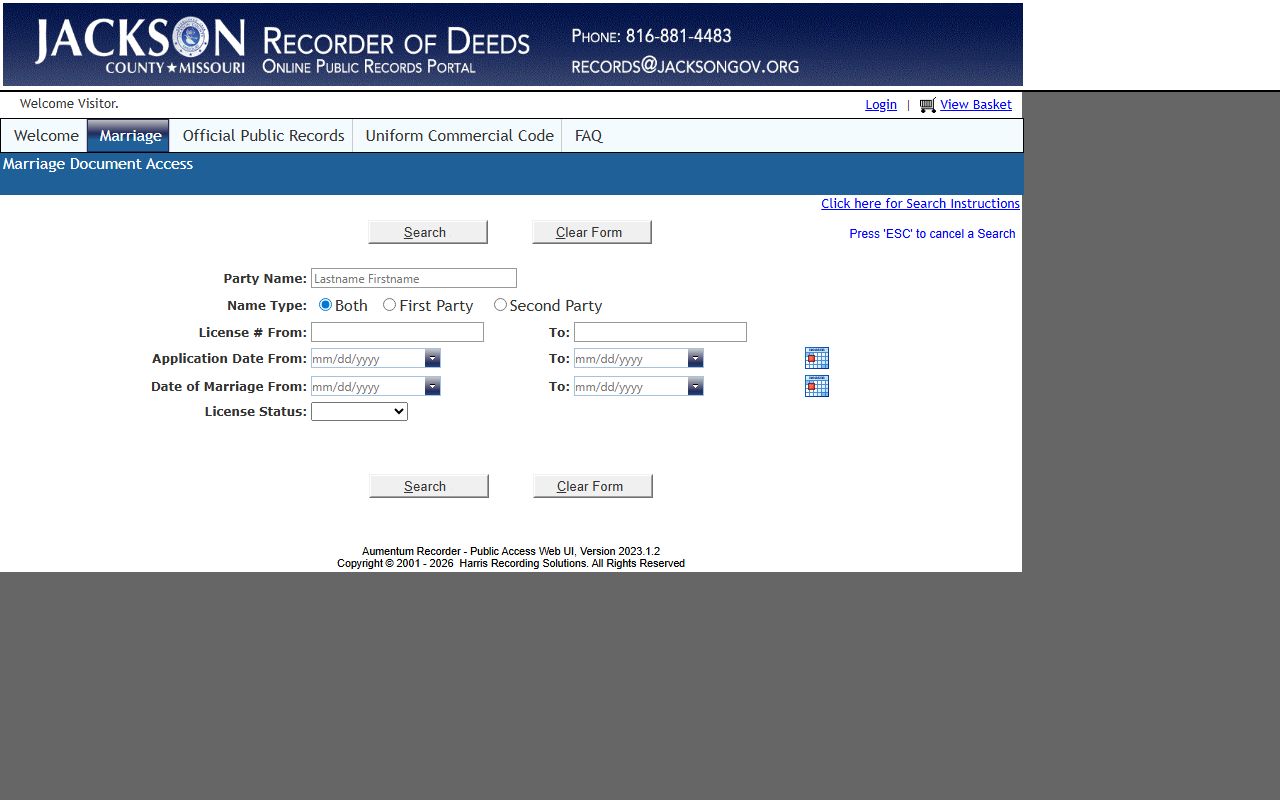Open the Application Date calendar icon
Screen dimensions: 1280x800
coord(817,358)
